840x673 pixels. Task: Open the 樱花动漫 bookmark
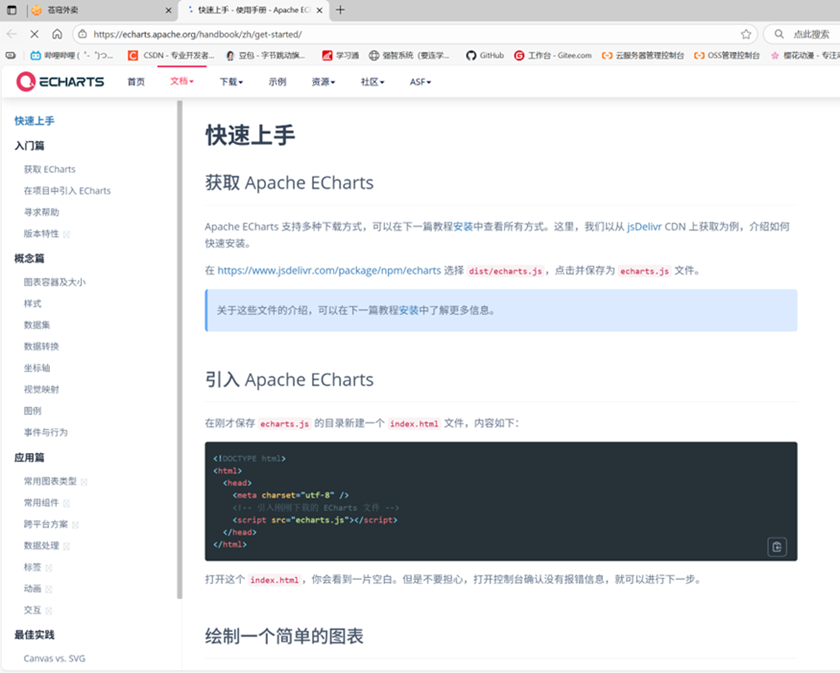(805, 55)
